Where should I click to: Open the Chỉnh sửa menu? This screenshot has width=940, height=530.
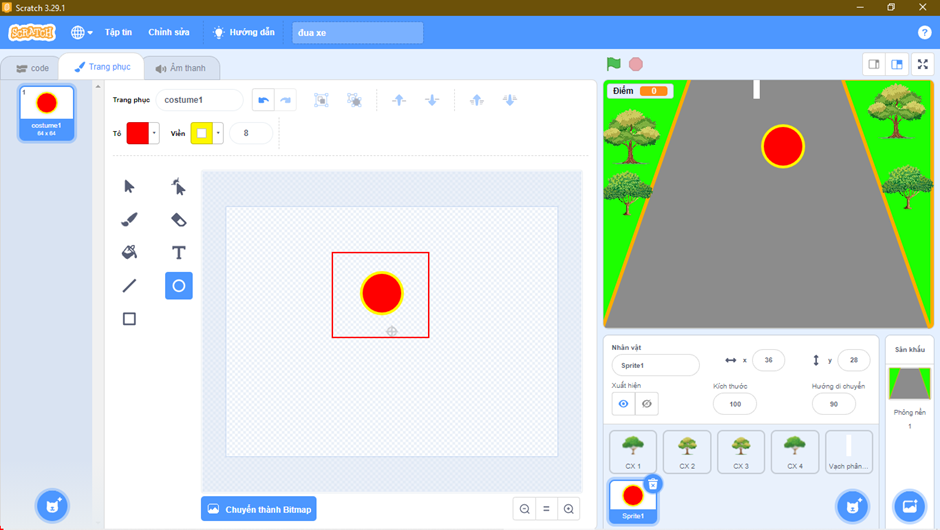[x=168, y=32]
